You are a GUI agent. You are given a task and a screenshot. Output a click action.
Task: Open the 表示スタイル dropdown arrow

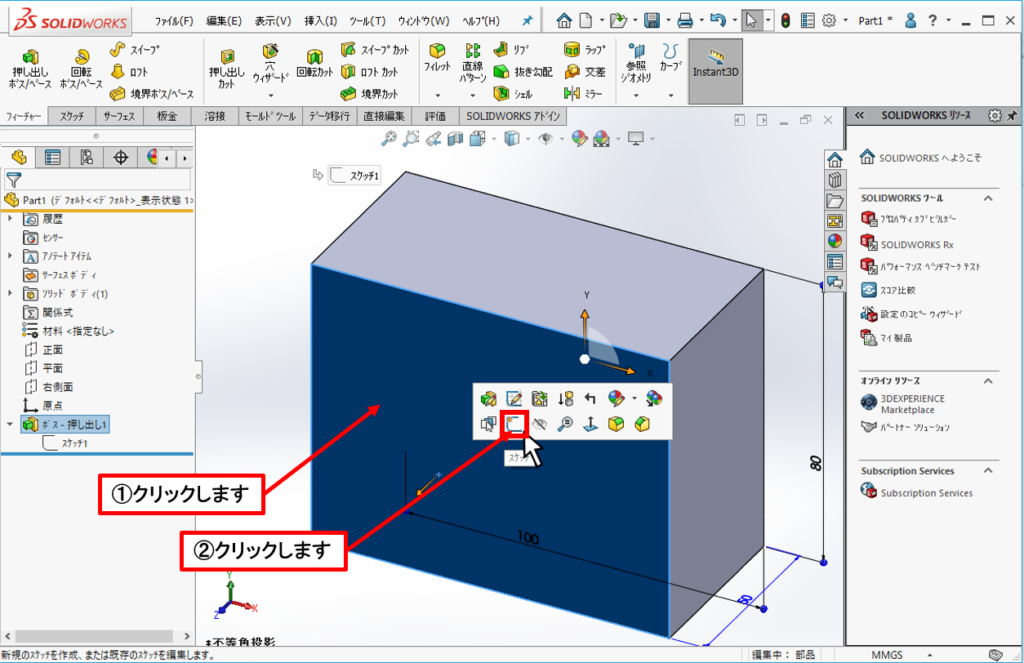click(528, 138)
